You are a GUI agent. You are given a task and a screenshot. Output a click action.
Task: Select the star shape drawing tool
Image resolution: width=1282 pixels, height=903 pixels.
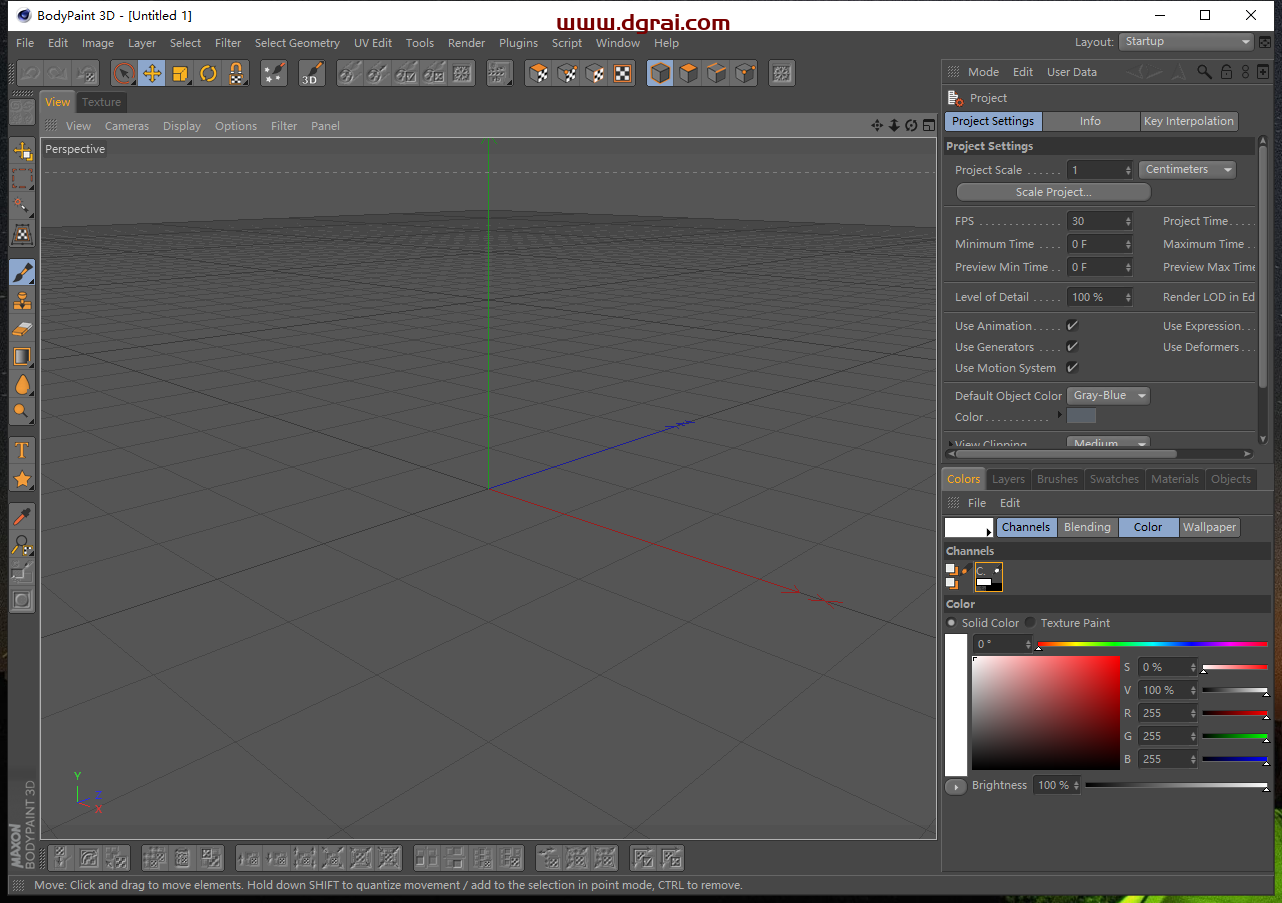[x=22, y=479]
